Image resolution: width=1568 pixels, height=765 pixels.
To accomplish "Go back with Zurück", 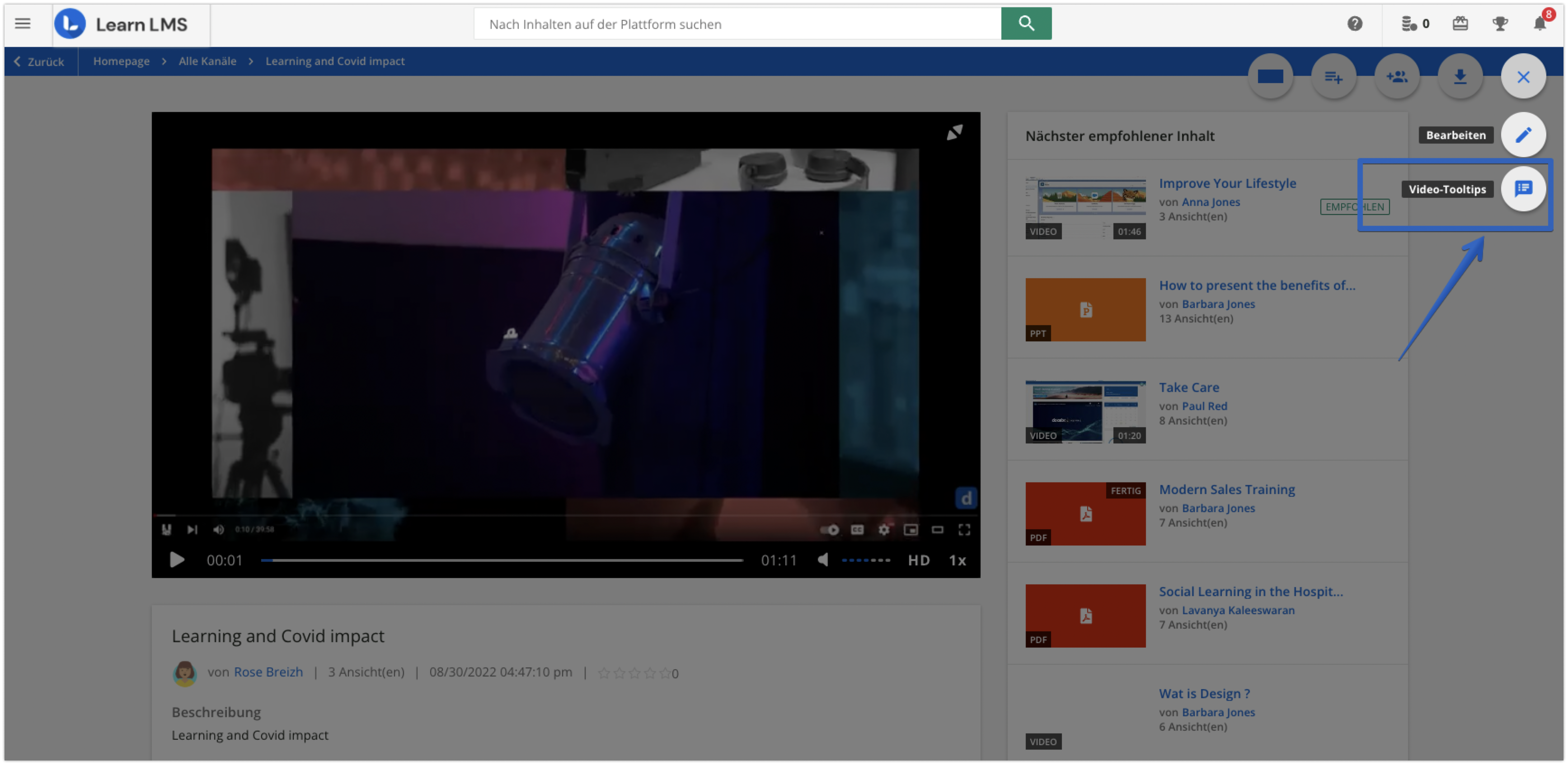I will (x=40, y=61).
